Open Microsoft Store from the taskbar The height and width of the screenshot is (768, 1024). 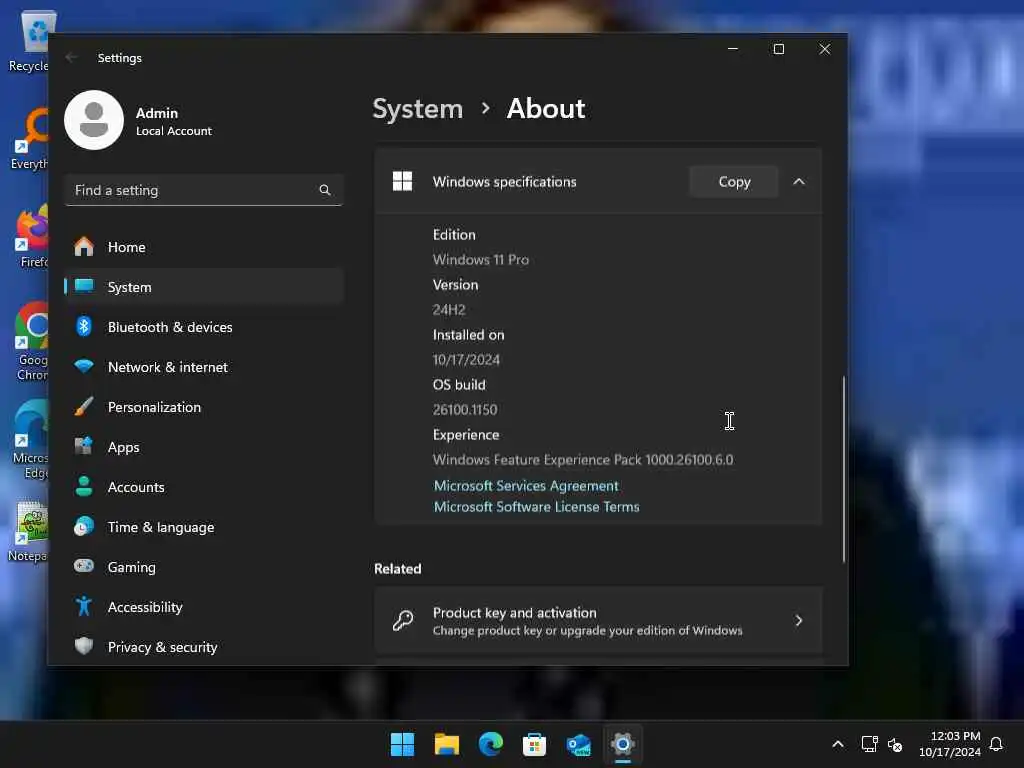coord(534,744)
